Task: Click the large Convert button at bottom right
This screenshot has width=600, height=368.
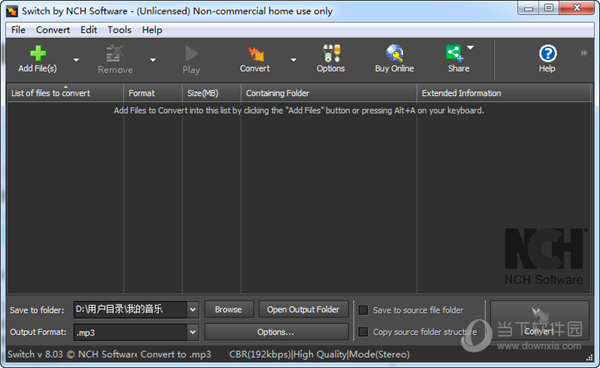Action: pyautogui.click(x=540, y=320)
